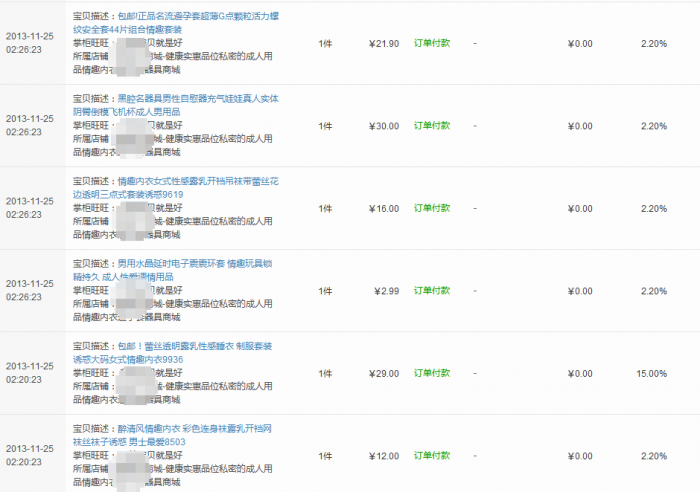
Task: Open the product link in the ¥2.99 row
Action: [x=173, y=270]
